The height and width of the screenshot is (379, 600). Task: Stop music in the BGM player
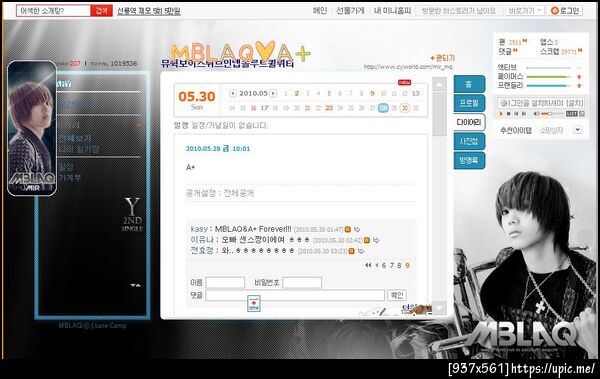509,114
